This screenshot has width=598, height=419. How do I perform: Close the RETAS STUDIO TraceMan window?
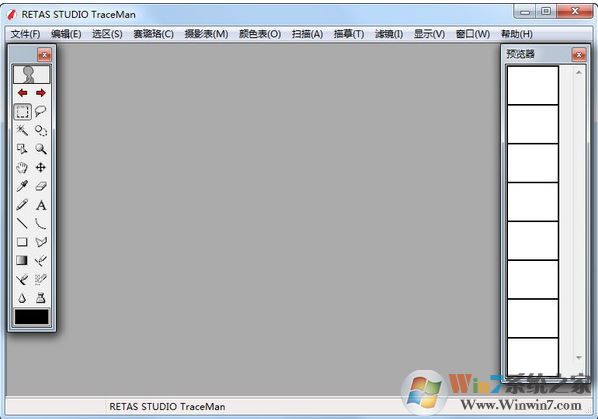click(x=575, y=12)
